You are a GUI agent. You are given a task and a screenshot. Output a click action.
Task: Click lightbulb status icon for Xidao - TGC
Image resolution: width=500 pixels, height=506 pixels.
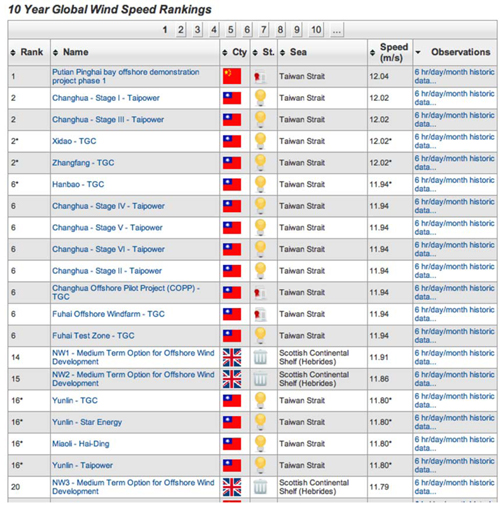(260, 141)
